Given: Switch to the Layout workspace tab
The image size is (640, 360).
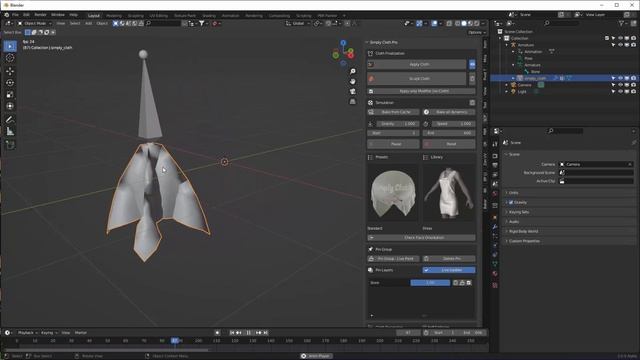Looking at the screenshot, I should click(94, 16).
